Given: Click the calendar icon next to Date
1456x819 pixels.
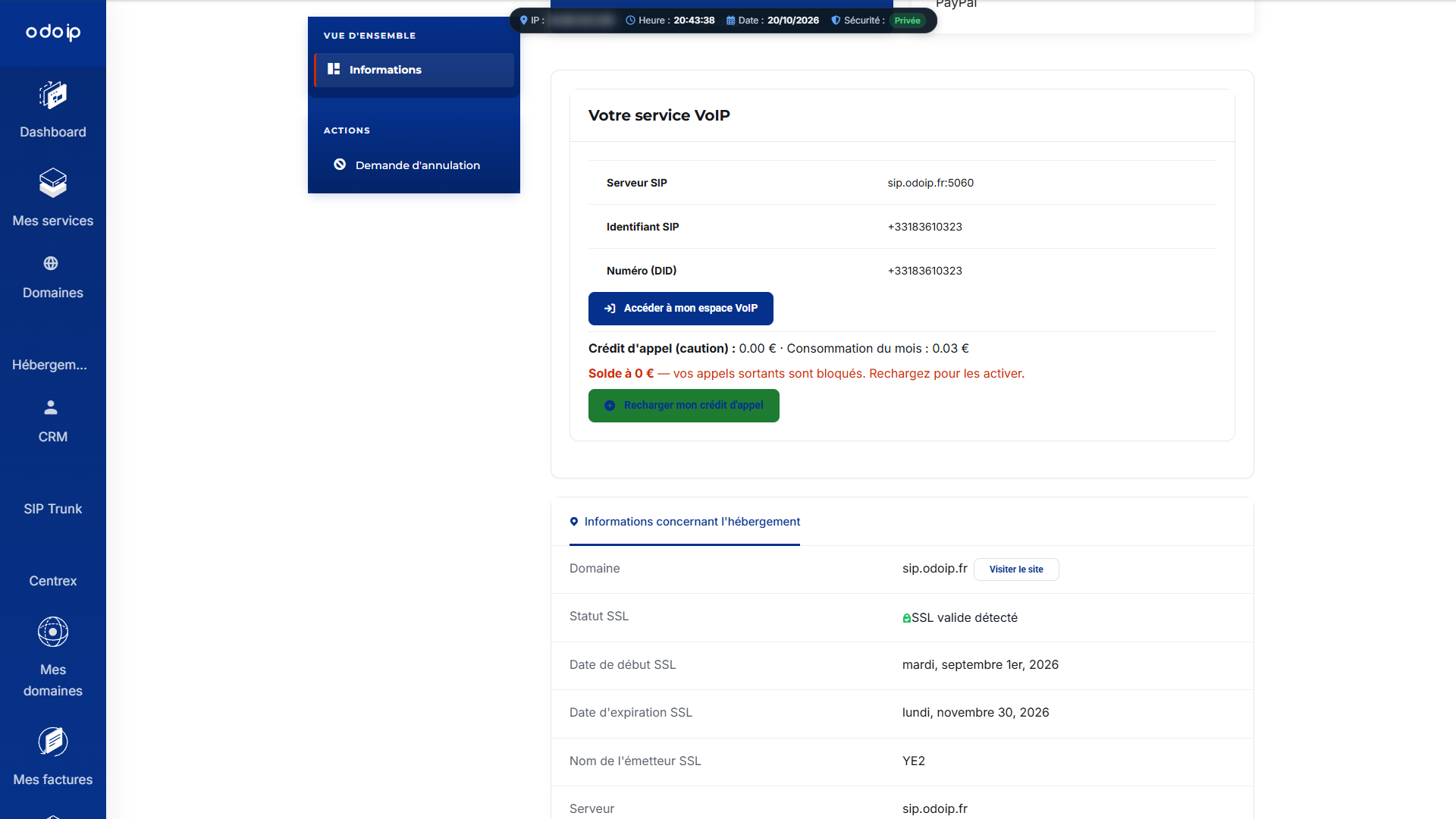Looking at the screenshot, I should click(731, 20).
